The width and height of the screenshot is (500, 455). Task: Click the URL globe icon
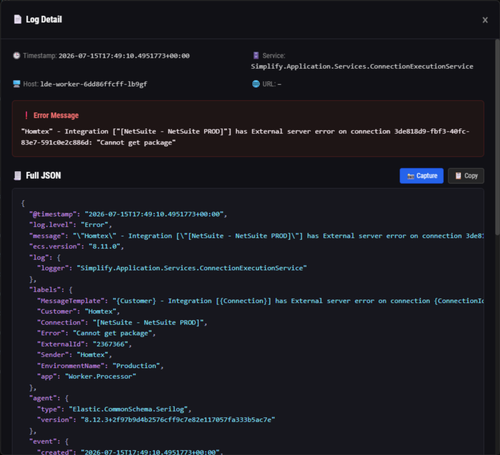(x=256, y=84)
